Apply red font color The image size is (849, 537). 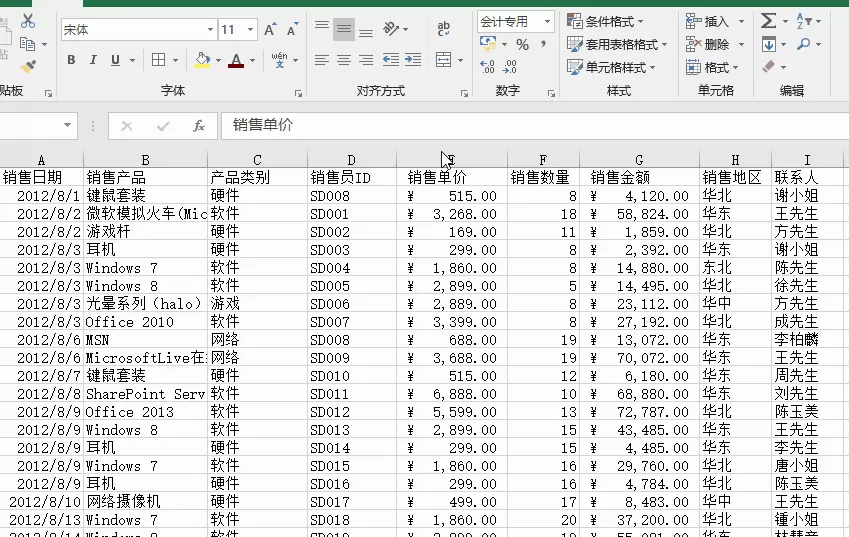pos(236,61)
